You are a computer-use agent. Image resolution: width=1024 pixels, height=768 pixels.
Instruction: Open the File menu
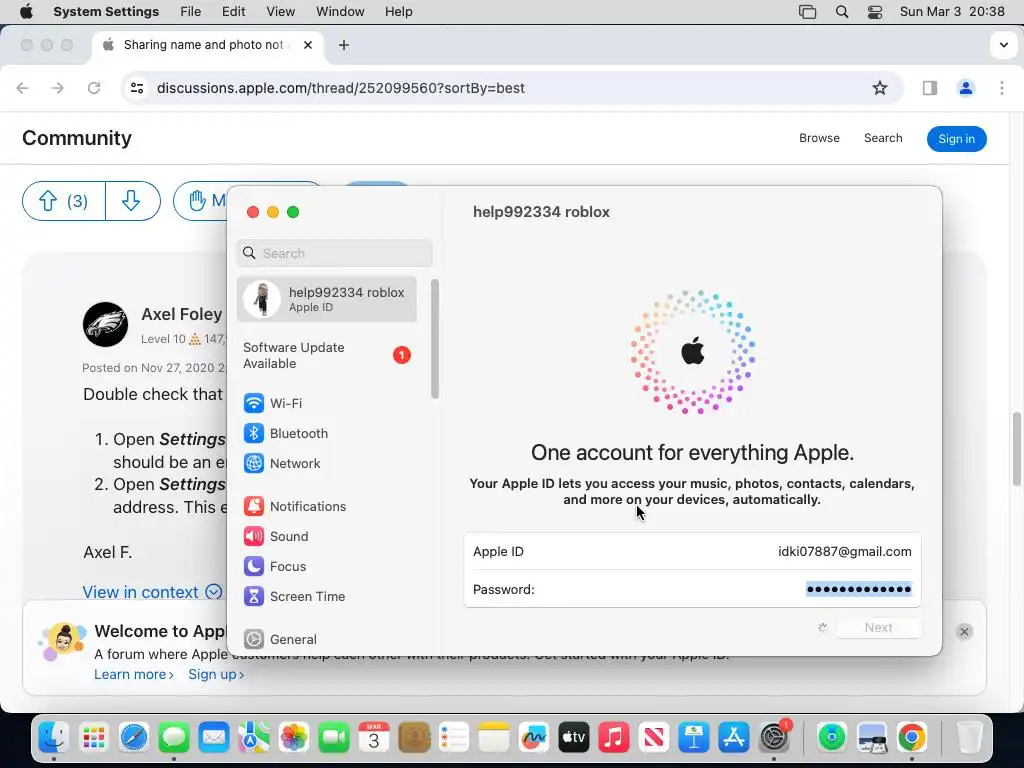coord(191,12)
